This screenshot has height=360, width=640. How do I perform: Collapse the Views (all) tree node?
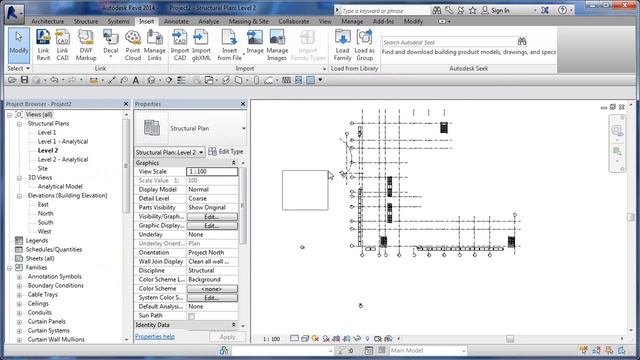[x=9, y=115]
